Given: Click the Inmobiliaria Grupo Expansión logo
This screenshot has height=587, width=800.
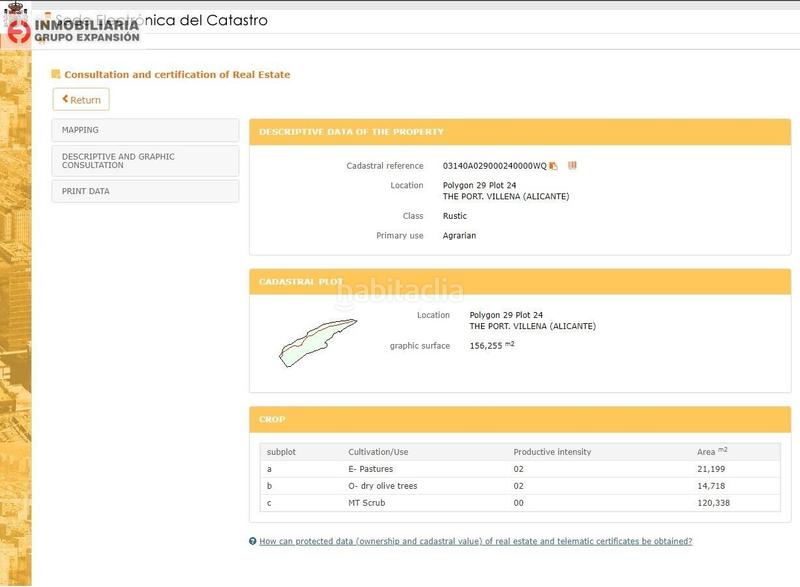Looking at the screenshot, I should (x=73, y=30).
